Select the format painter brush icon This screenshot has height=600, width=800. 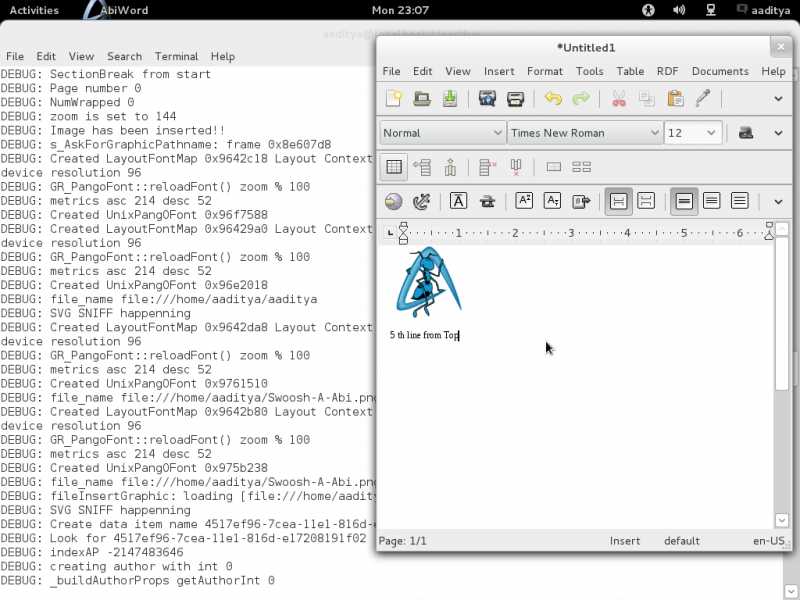703,99
